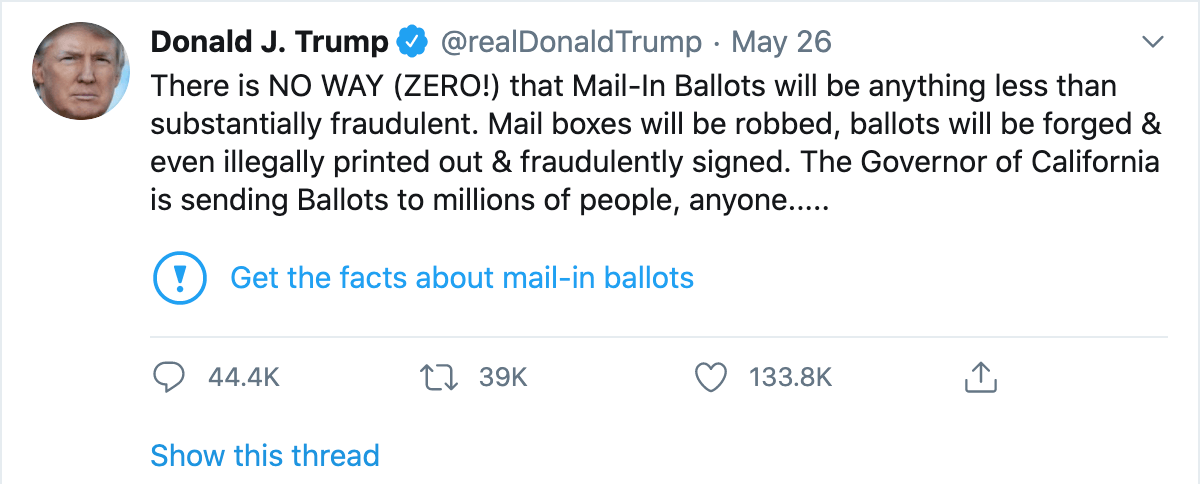
Task: Click the reply speech bubble icon
Action: [x=170, y=377]
